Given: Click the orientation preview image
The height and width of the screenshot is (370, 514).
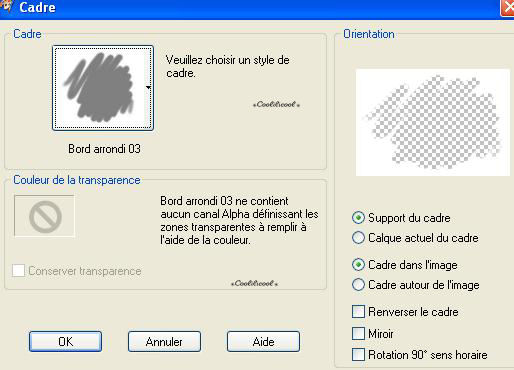Looking at the screenshot, I should (x=433, y=122).
